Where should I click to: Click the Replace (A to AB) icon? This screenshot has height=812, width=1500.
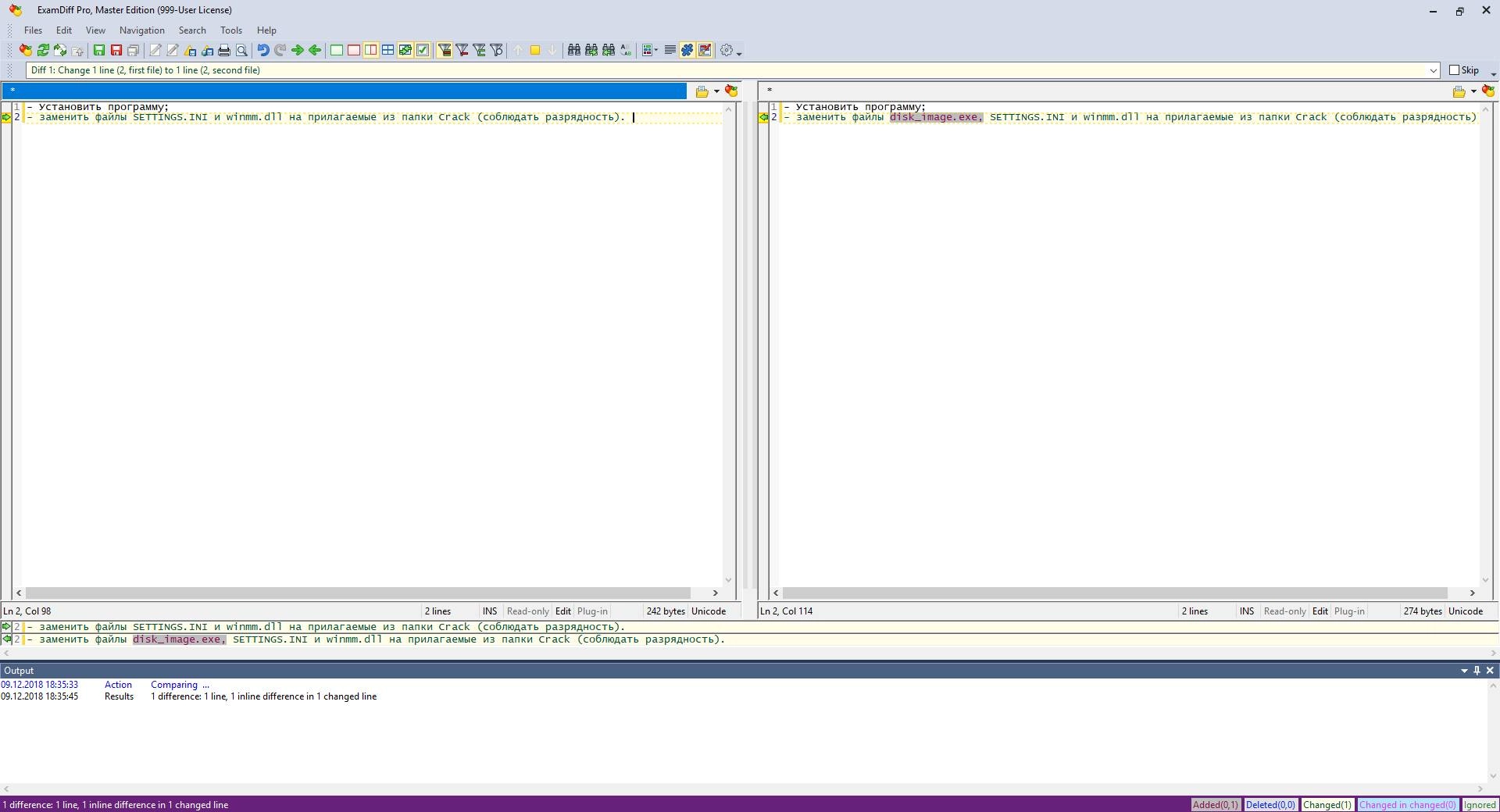click(x=626, y=50)
